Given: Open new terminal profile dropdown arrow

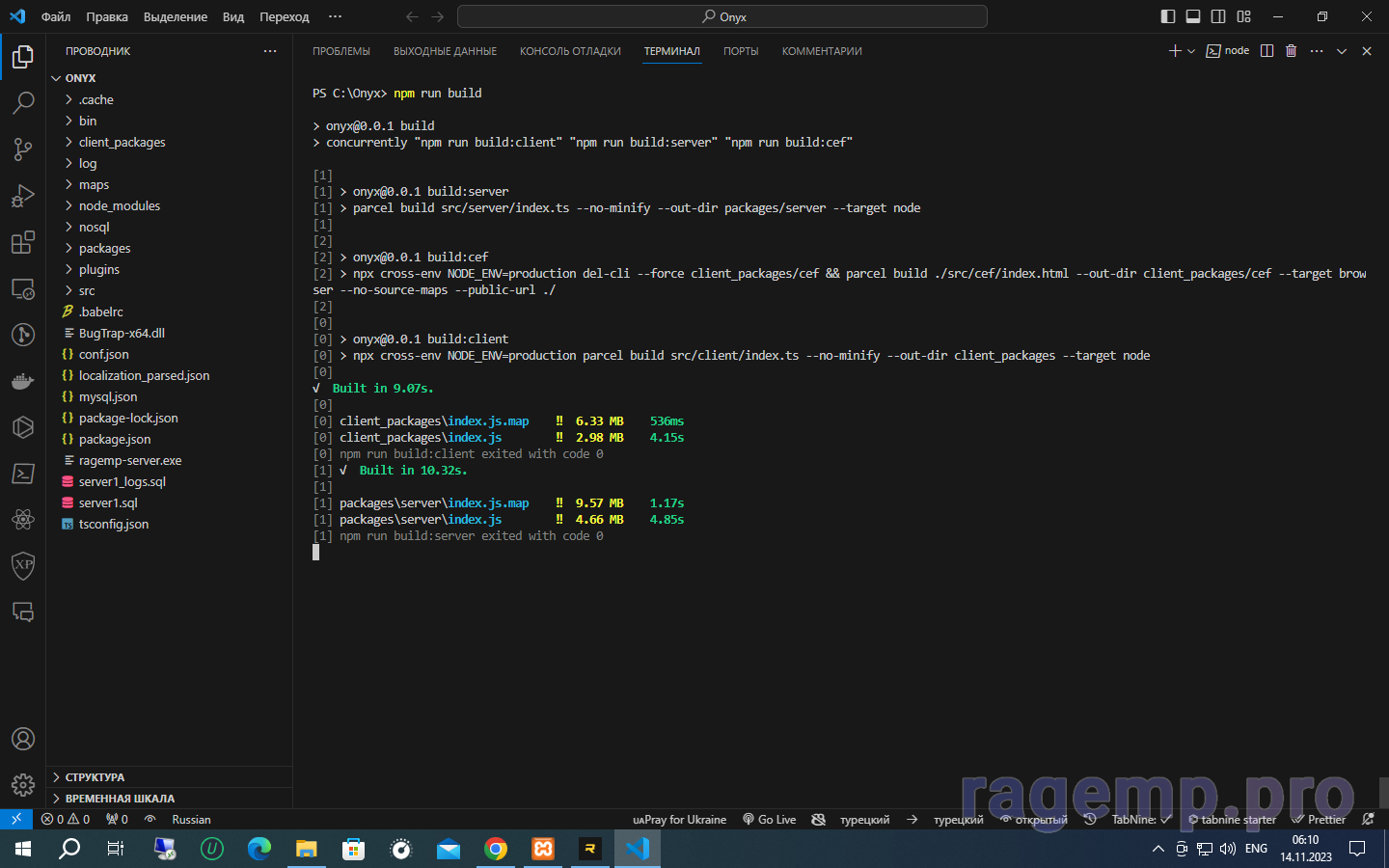Looking at the screenshot, I should pos(1191,51).
